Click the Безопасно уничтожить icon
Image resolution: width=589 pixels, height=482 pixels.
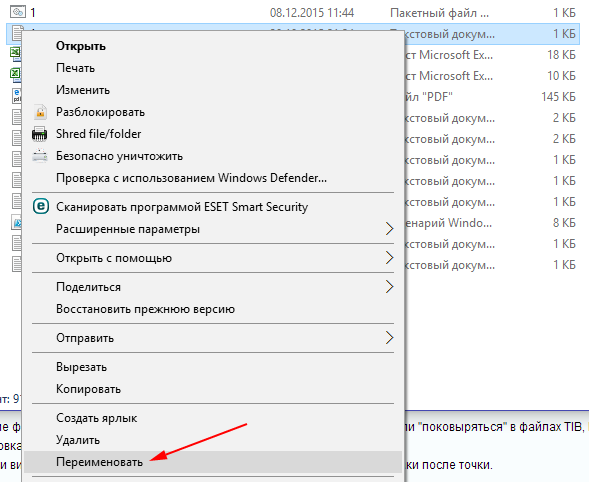coord(40,156)
